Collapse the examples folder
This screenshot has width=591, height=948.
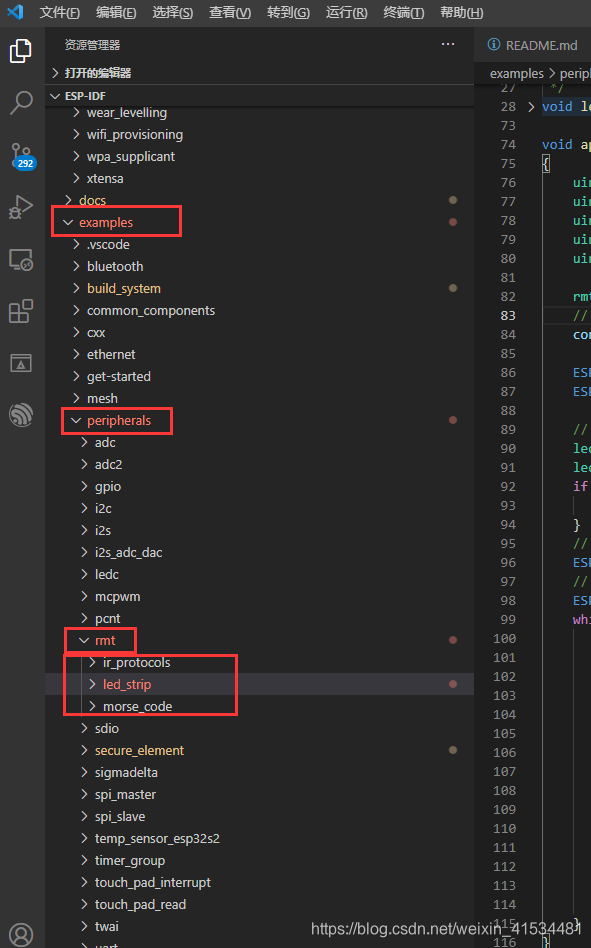(x=260, y=222)
